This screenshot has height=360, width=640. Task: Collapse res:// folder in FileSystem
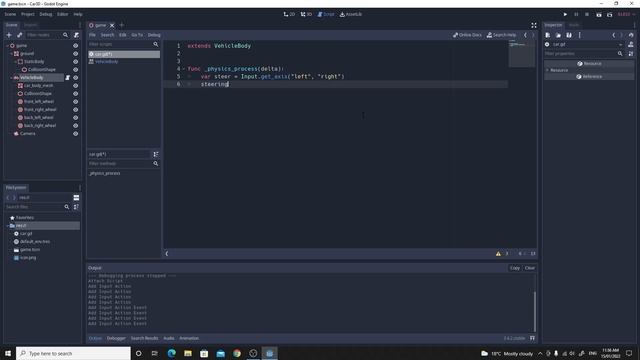click(7, 226)
